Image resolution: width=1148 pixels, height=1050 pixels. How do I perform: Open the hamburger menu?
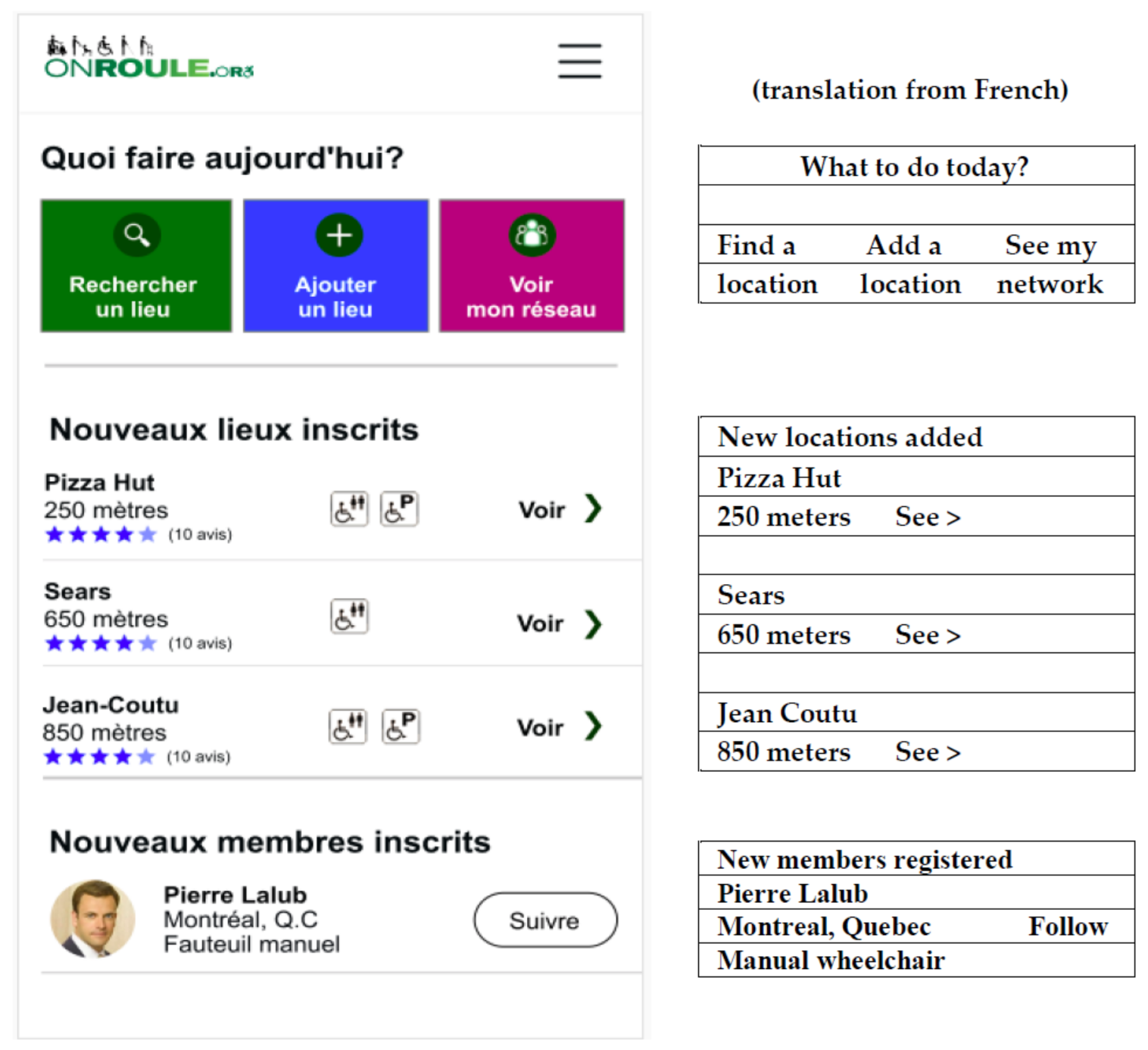(579, 61)
